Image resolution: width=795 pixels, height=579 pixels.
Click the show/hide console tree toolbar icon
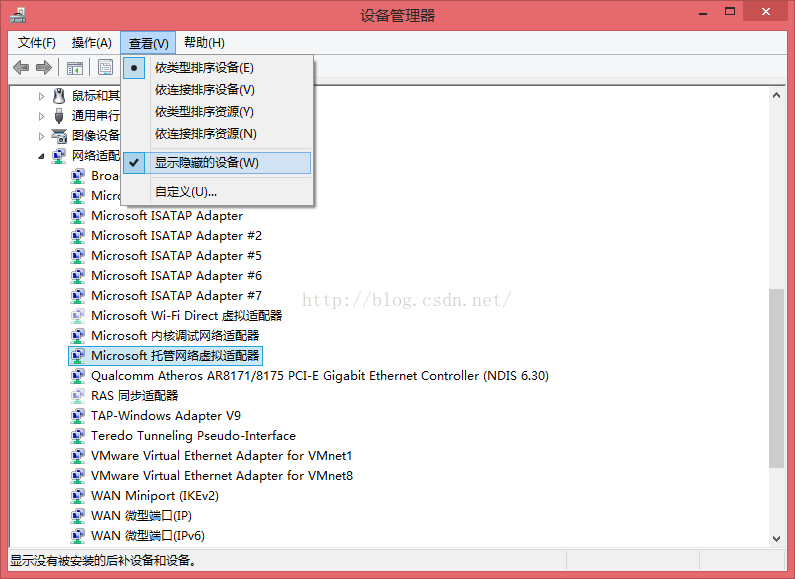(75, 67)
